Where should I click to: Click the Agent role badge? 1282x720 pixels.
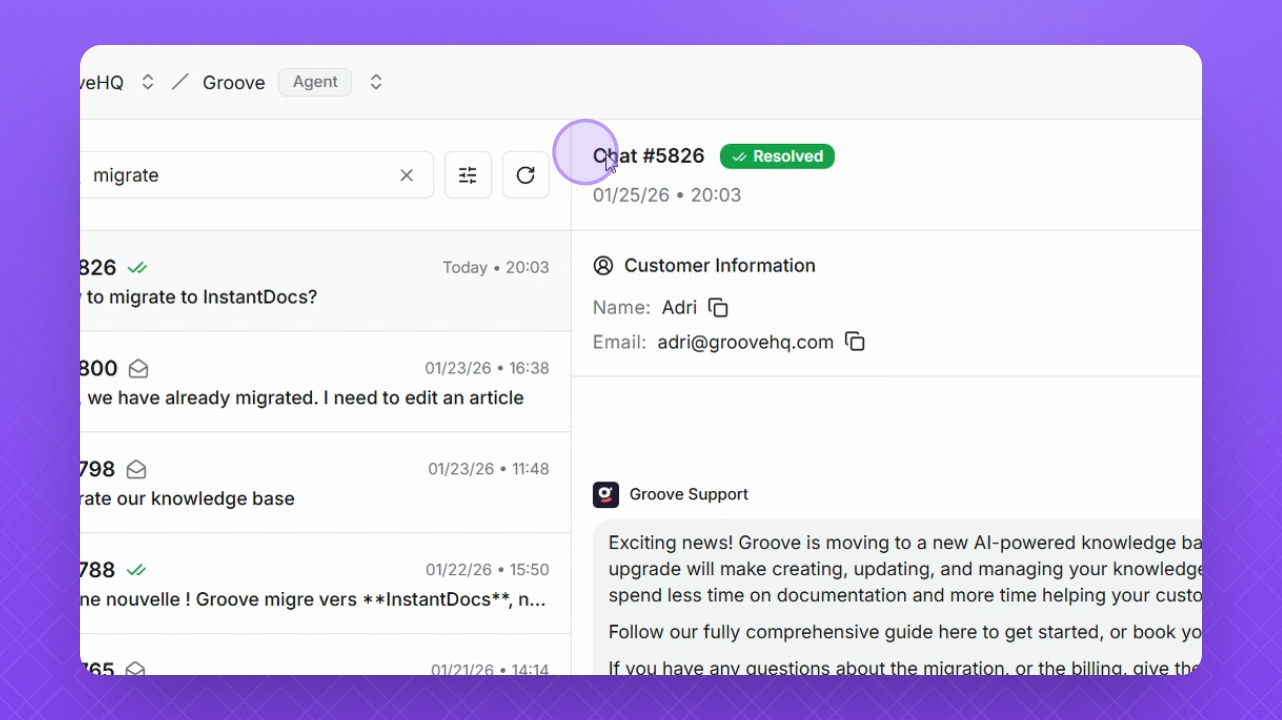click(315, 82)
